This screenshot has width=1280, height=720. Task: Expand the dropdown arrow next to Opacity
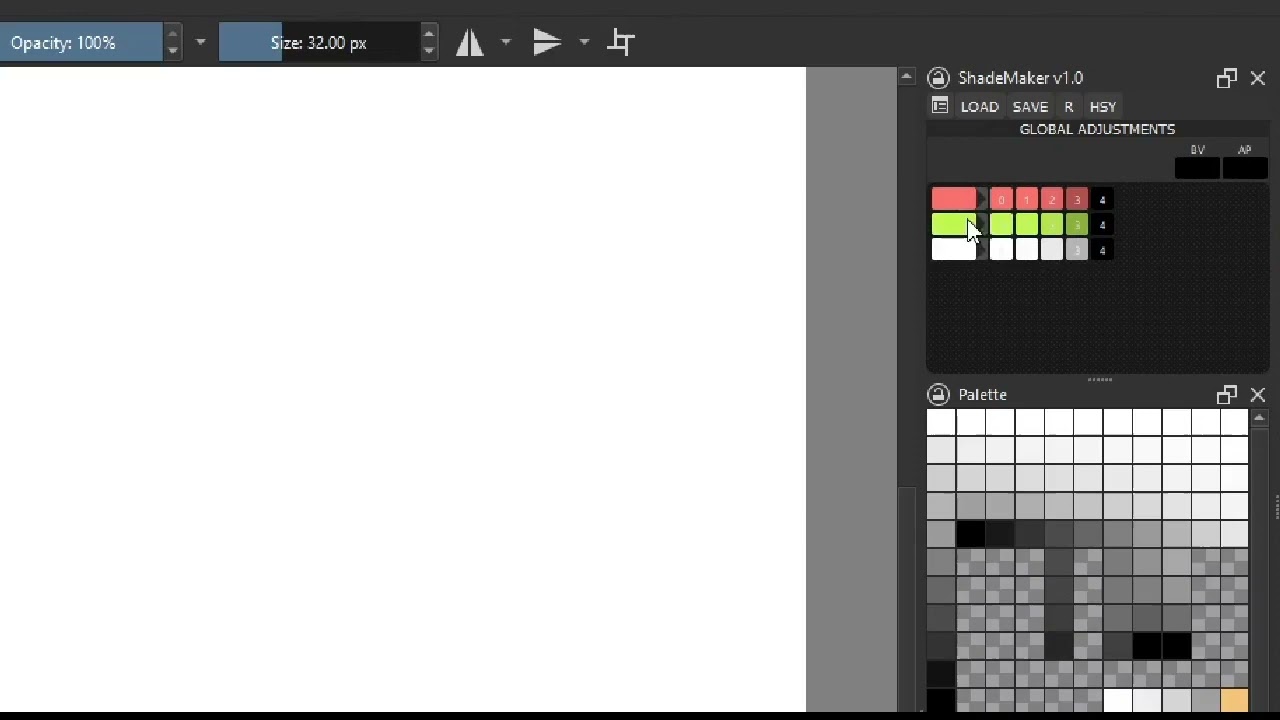click(x=201, y=43)
